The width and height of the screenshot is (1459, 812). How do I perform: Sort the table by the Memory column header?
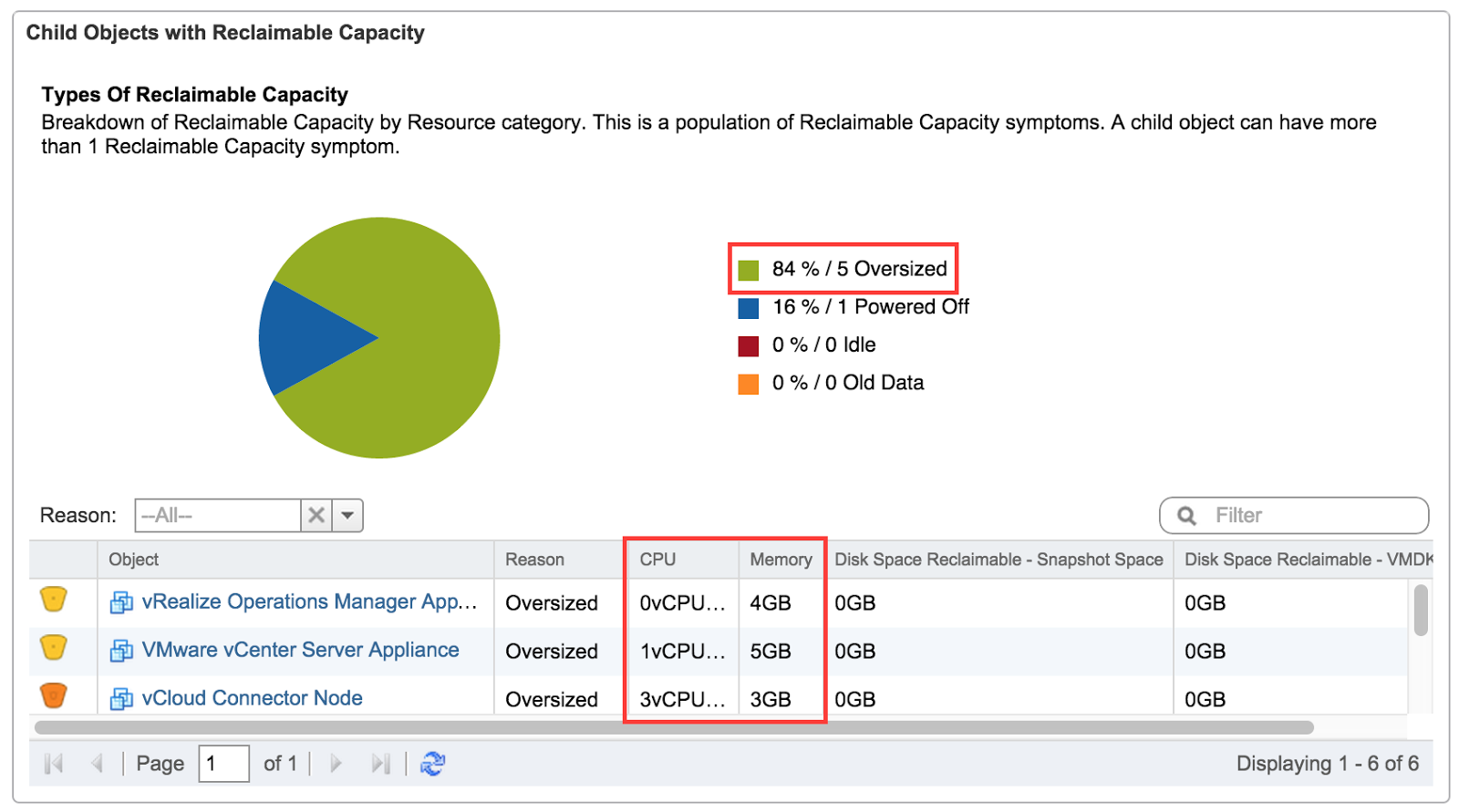[x=781, y=560]
